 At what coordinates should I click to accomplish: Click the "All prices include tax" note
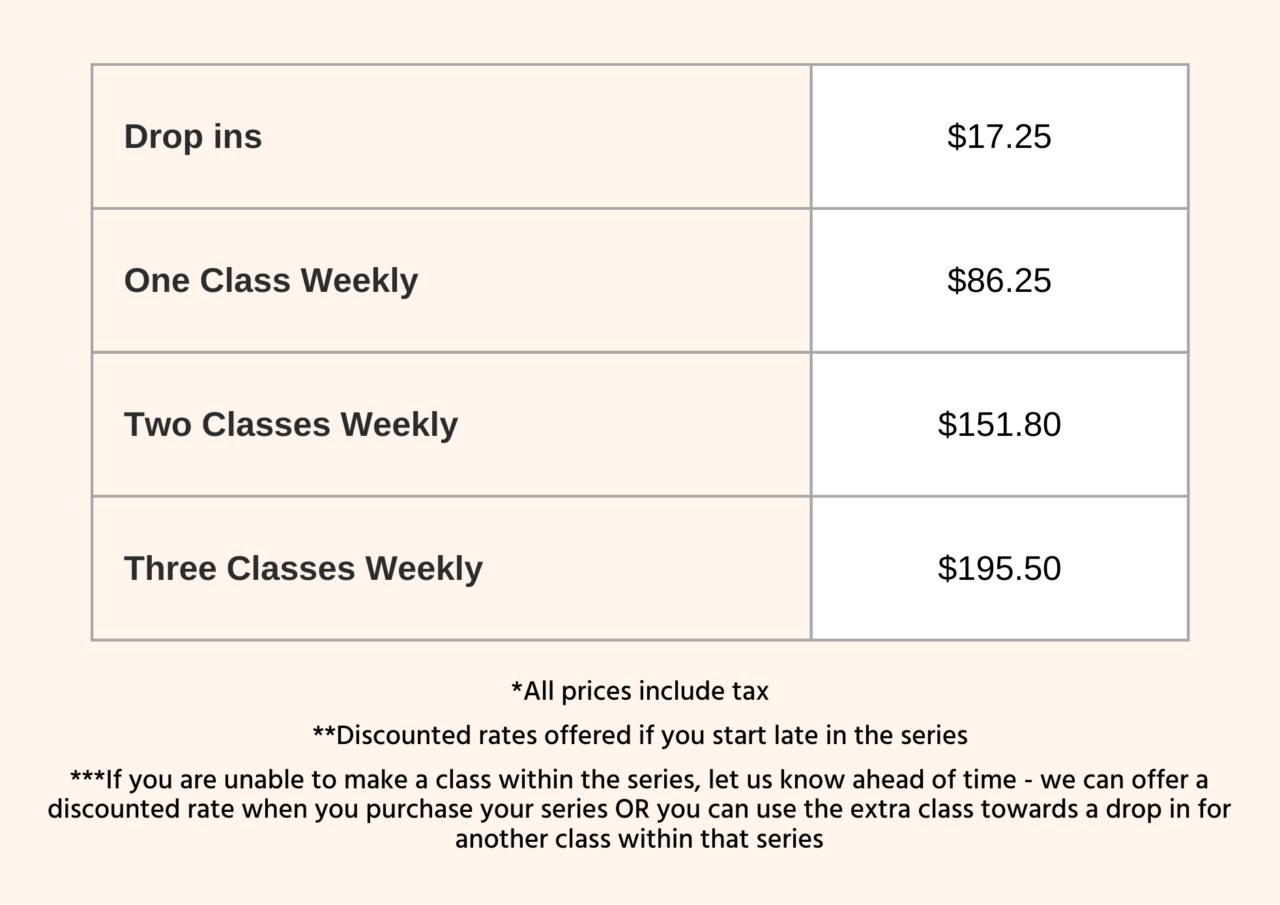coord(640,691)
